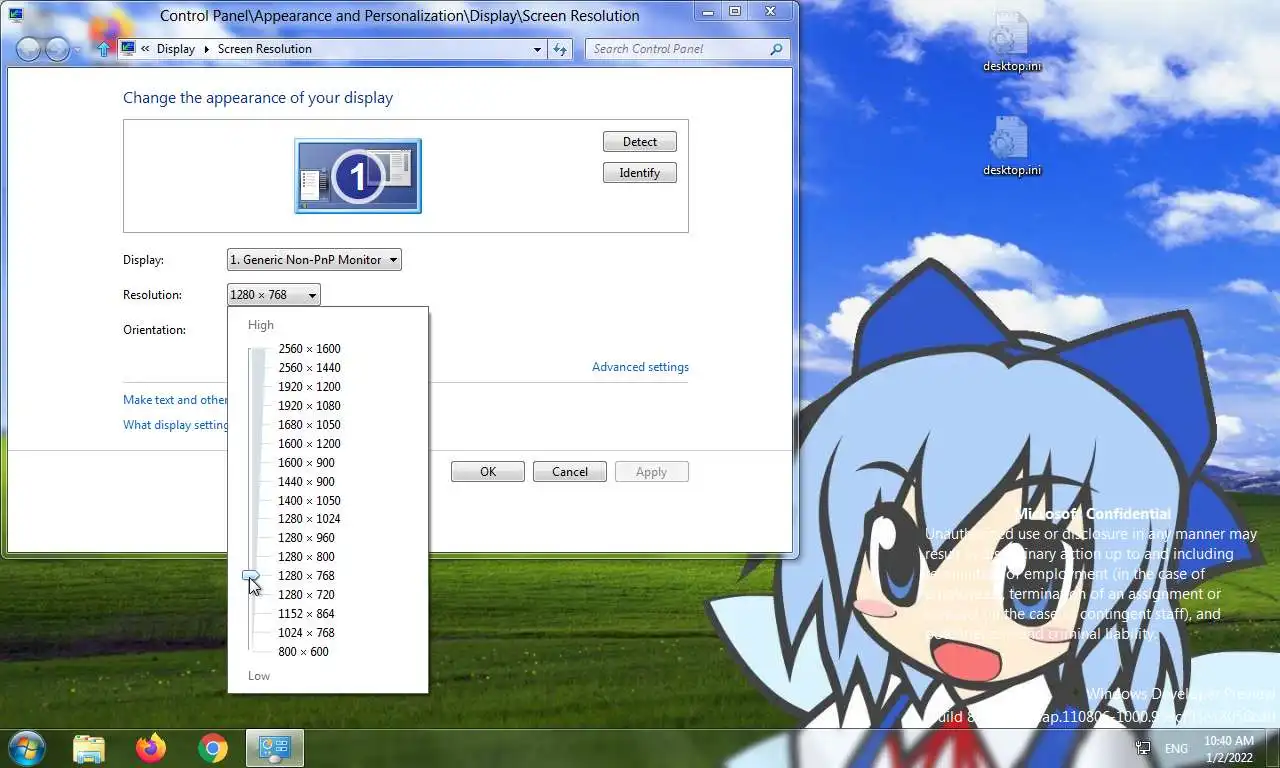Select 1680 × 1050 resolution
Viewport: 1280px width, 768px height.
[x=309, y=425]
